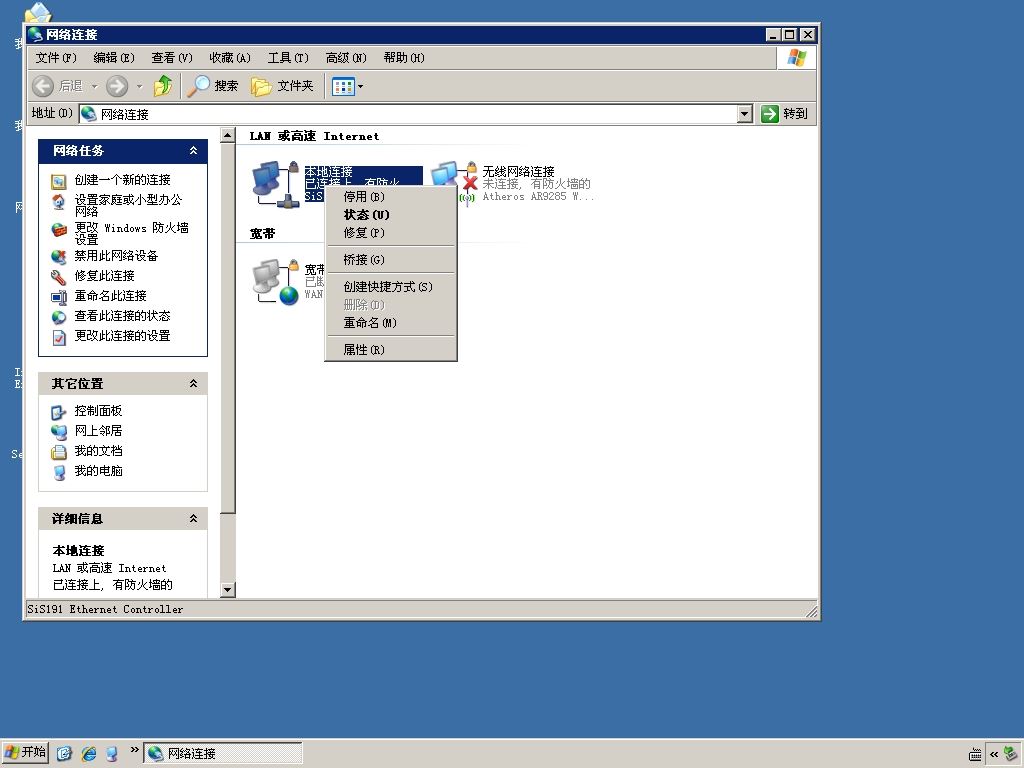
Task: Click 创建一个新的连接 link
Action: point(122,180)
